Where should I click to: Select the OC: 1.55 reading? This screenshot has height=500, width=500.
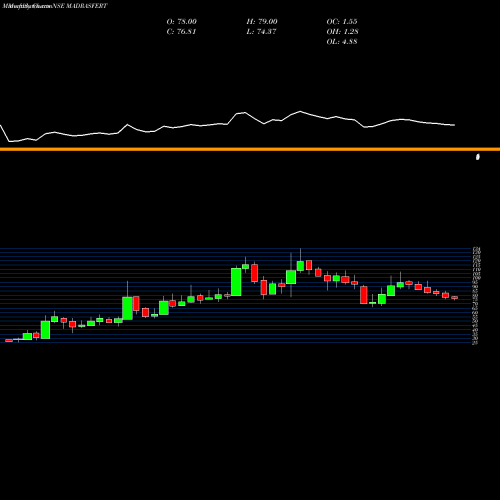pyautogui.click(x=342, y=22)
